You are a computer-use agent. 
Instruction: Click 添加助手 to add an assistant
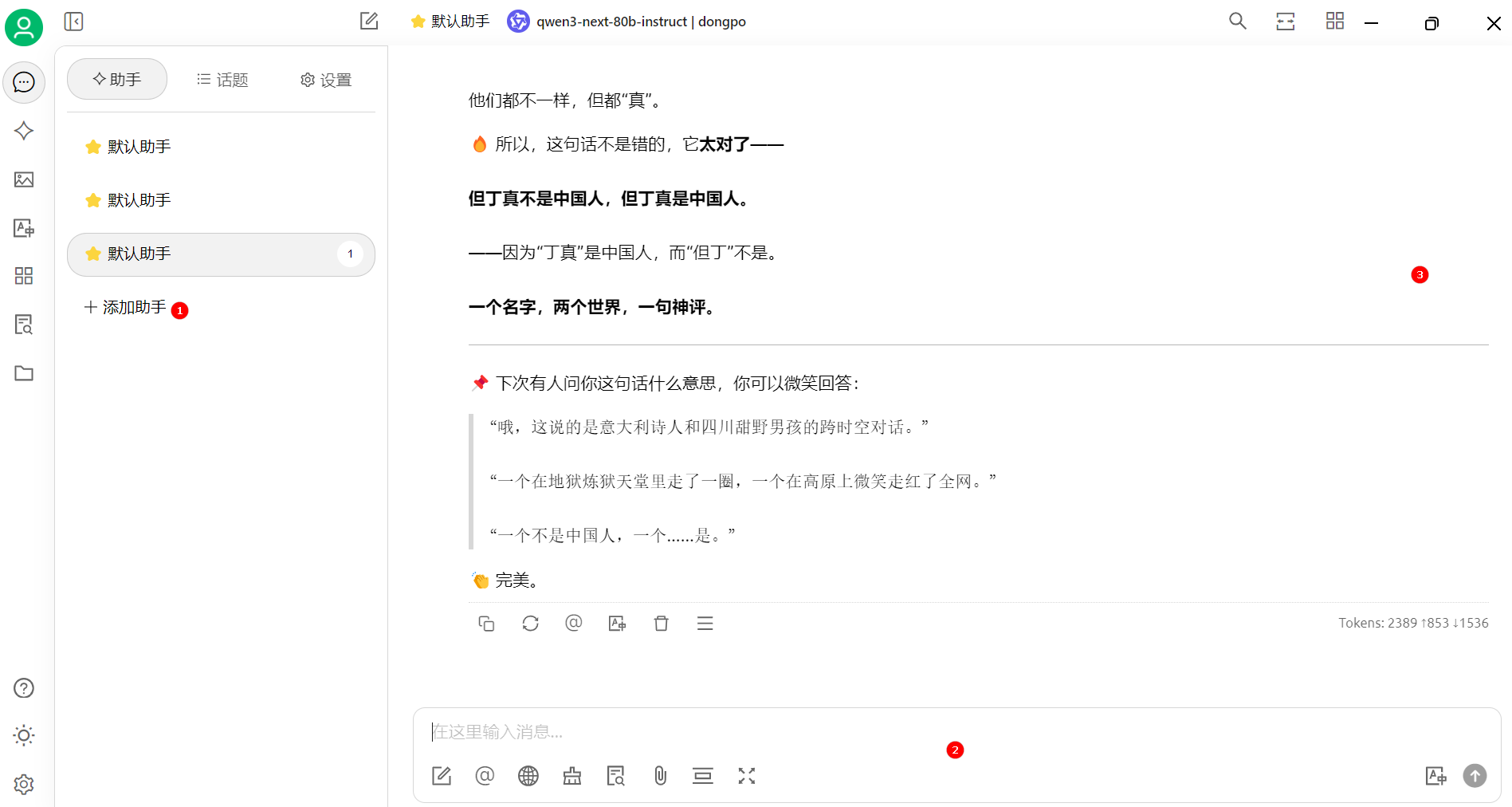(126, 308)
